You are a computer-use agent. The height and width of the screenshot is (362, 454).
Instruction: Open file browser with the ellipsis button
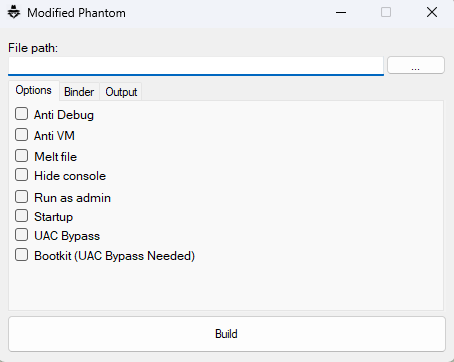tap(416, 65)
